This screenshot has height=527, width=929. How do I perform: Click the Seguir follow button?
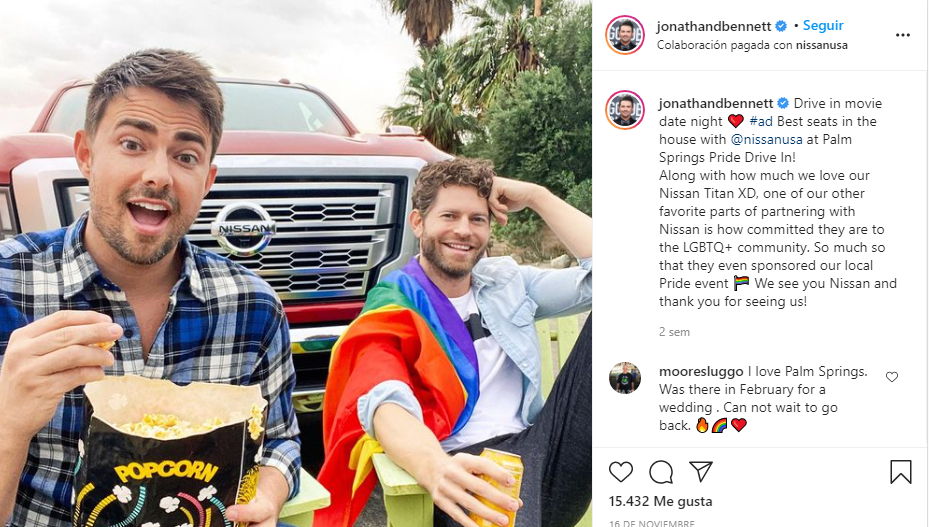(x=823, y=25)
